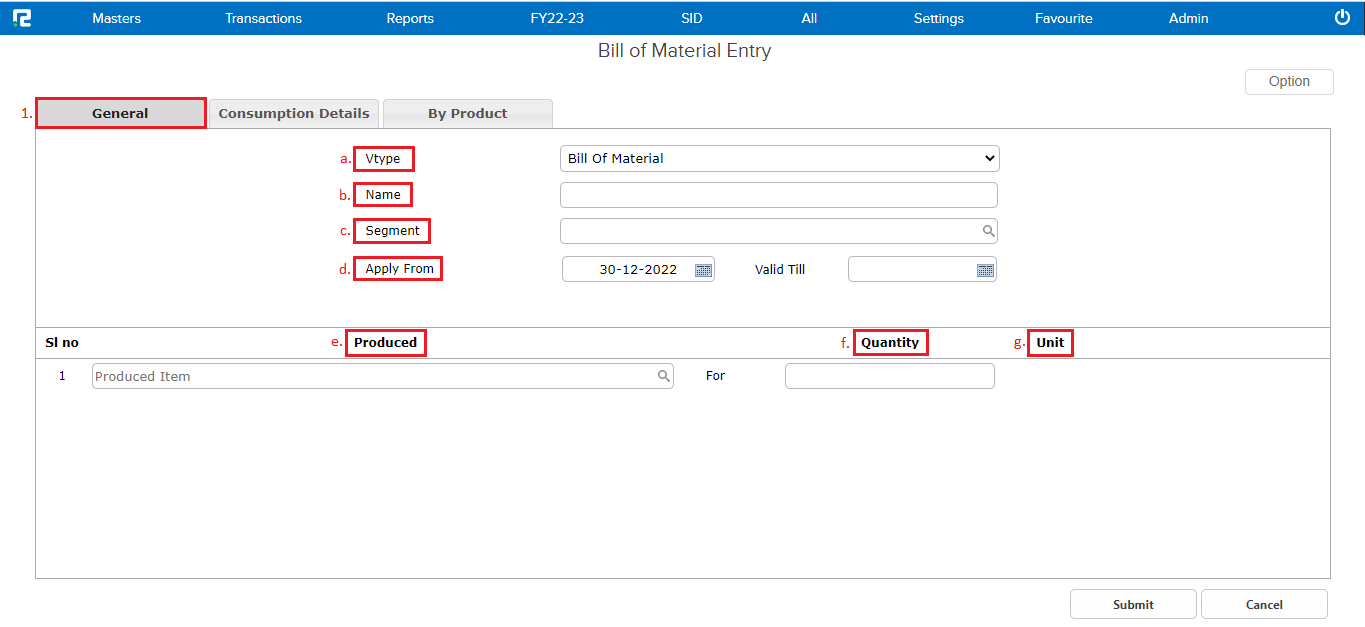The image size is (1365, 627).
Task: Click the power logout icon
Action: coord(1342,18)
